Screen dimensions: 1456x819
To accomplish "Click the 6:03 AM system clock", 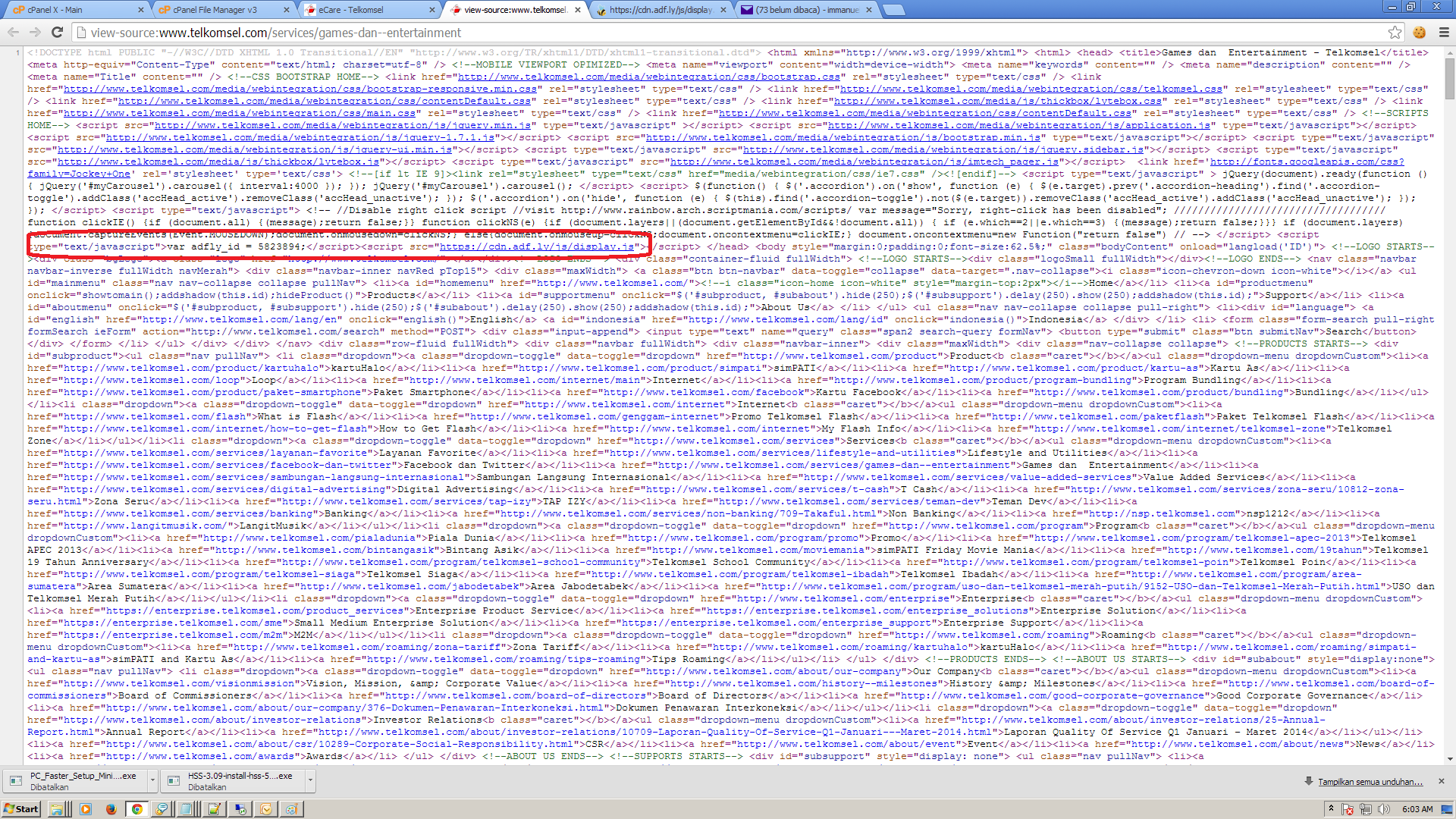I will click(1417, 809).
